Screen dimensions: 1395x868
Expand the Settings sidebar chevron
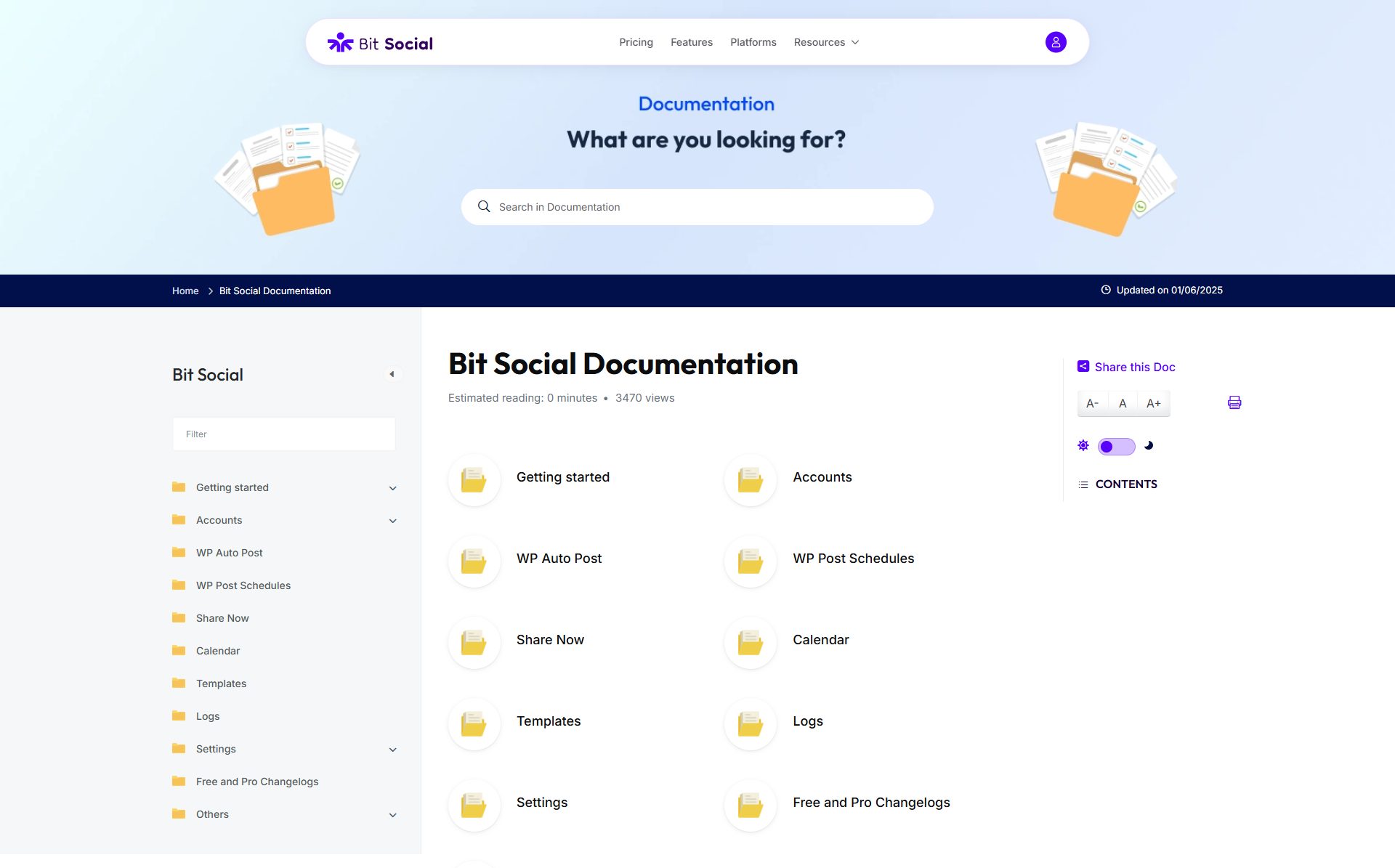coord(392,750)
